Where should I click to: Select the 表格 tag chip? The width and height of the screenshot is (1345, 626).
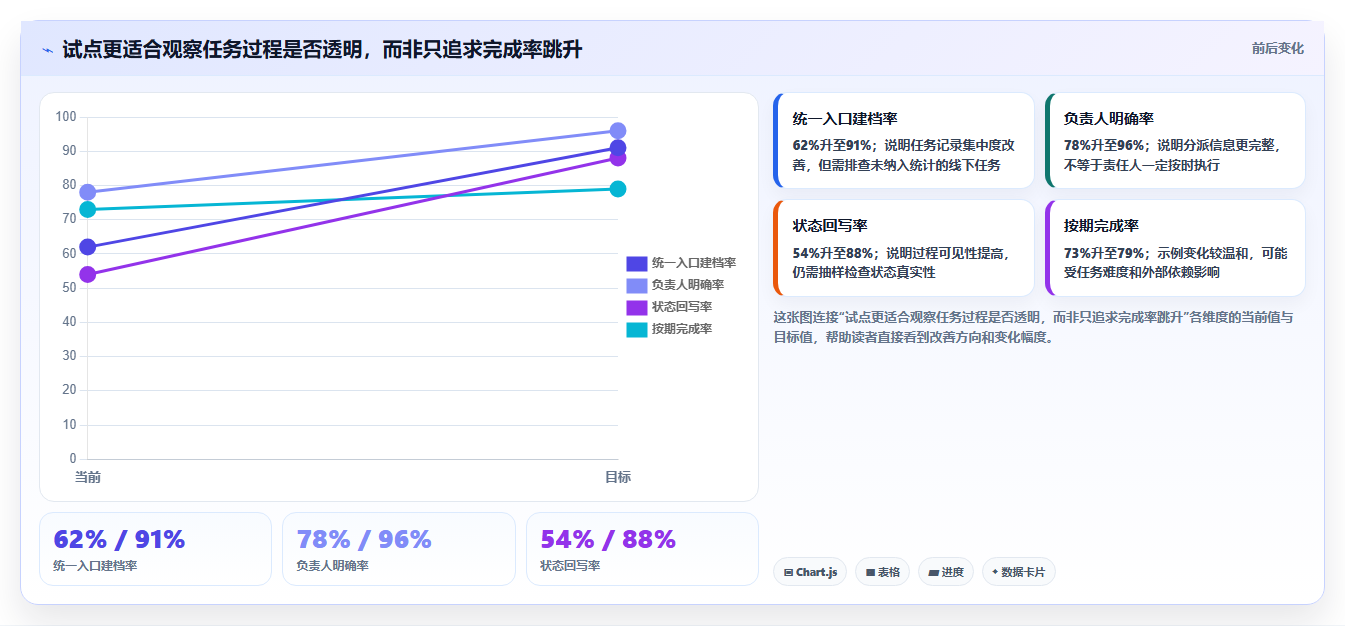882,572
